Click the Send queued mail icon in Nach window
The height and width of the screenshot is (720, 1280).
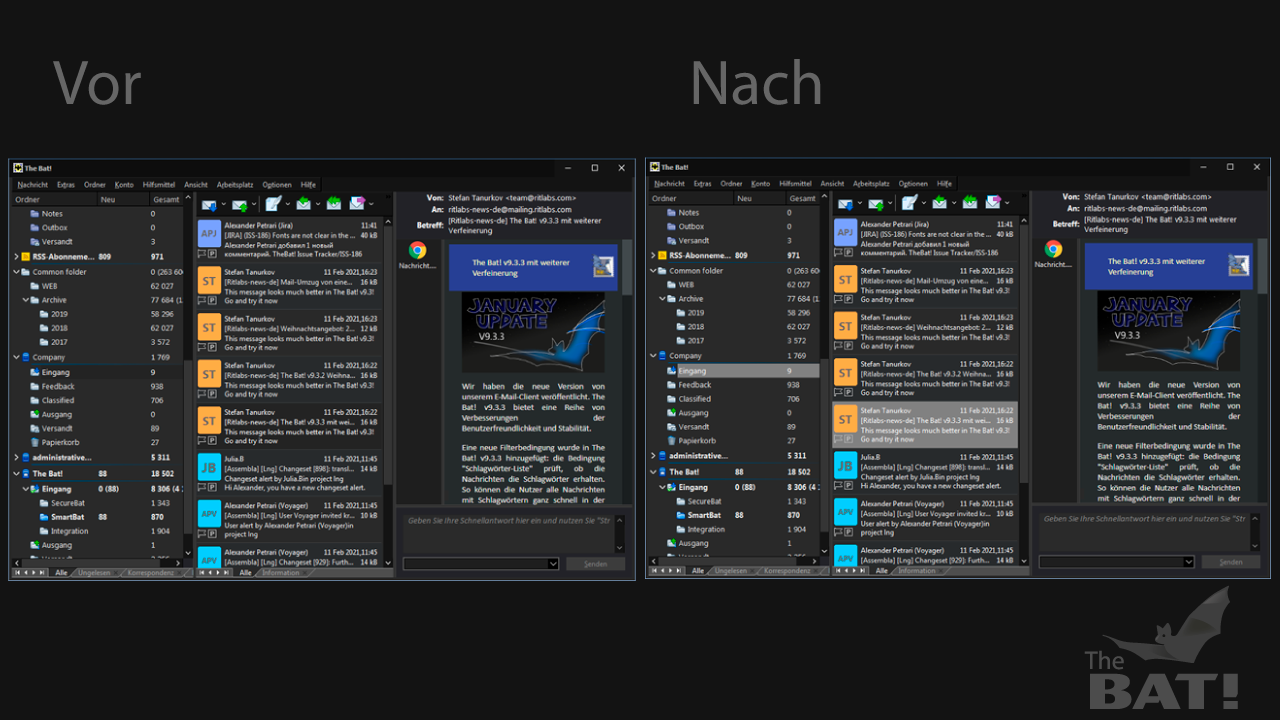[x=875, y=203]
